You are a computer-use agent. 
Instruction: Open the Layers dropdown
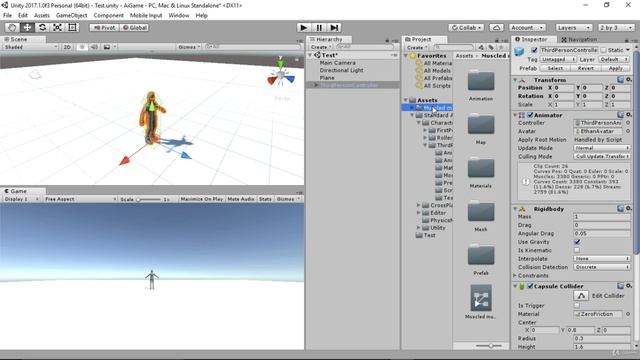pos(573,27)
